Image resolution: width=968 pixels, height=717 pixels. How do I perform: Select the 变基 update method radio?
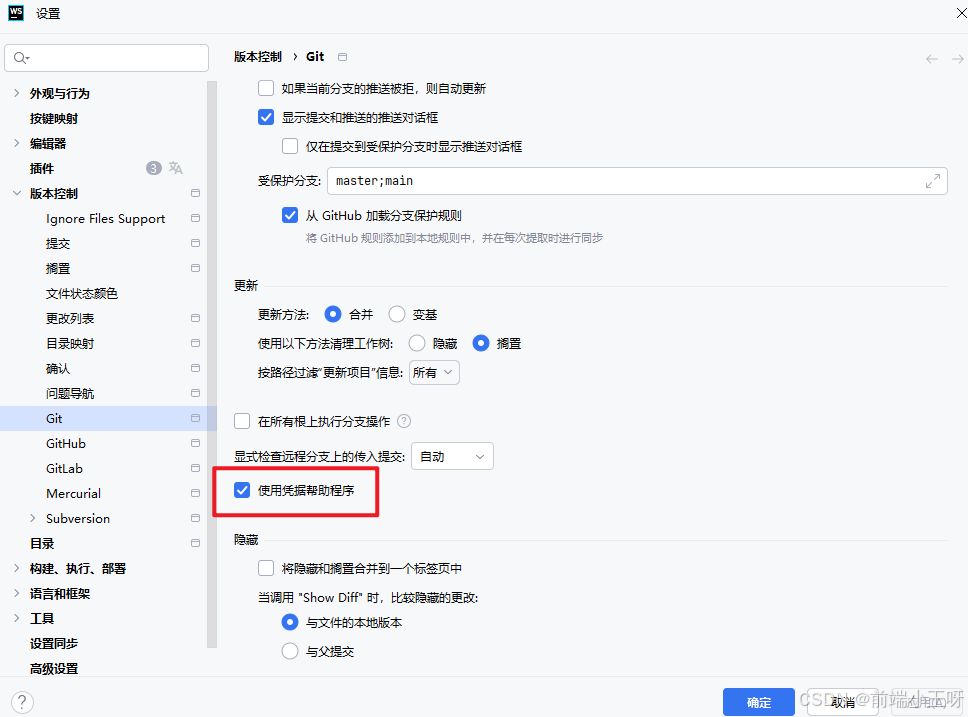[397, 314]
